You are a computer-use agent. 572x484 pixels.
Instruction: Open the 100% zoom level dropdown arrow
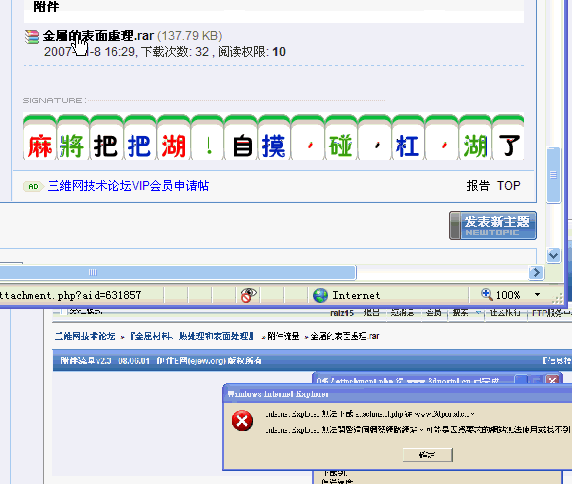[537, 294]
